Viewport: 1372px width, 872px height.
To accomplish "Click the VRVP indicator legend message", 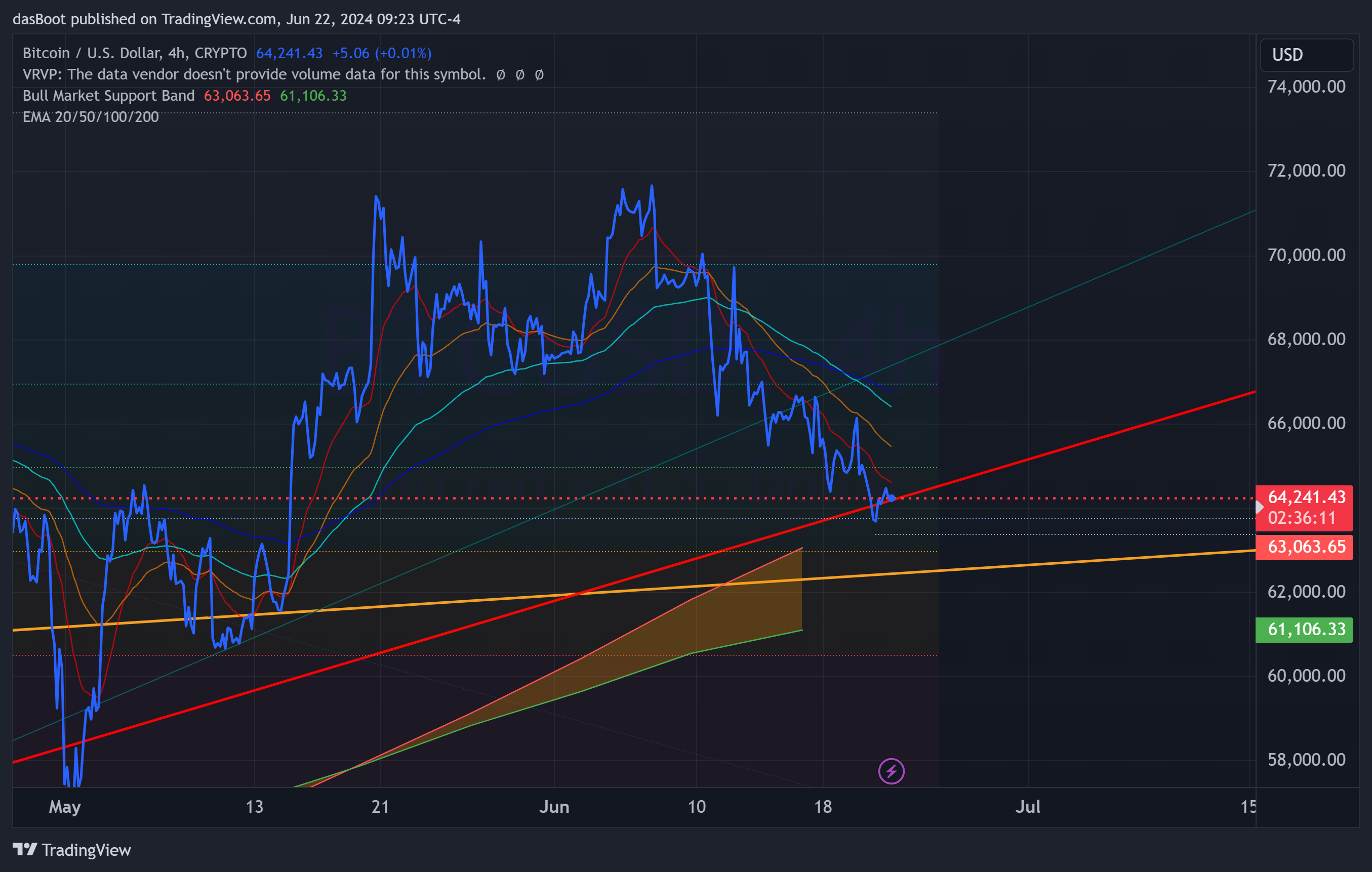I will tap(254, 74).
